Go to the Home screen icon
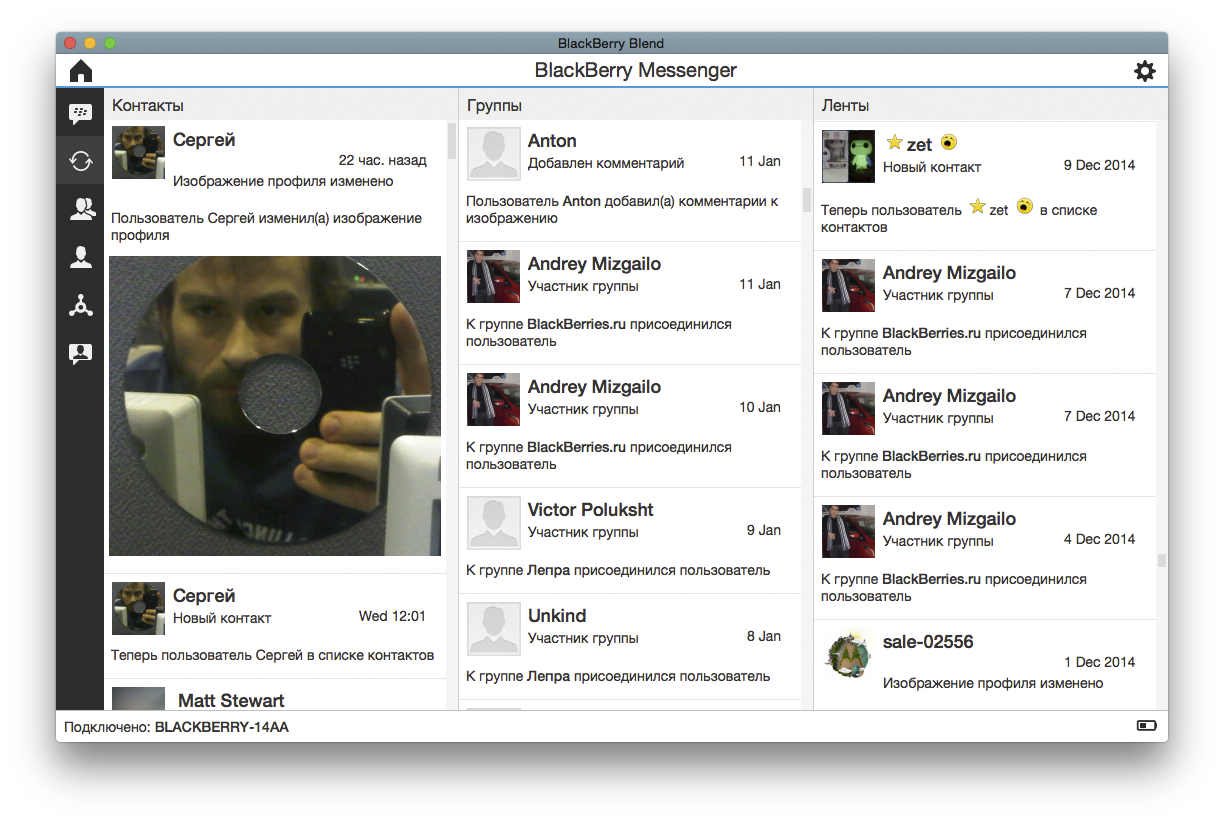Image resolution: width=1224 pixels, height=822 pixels. (80, 71)
